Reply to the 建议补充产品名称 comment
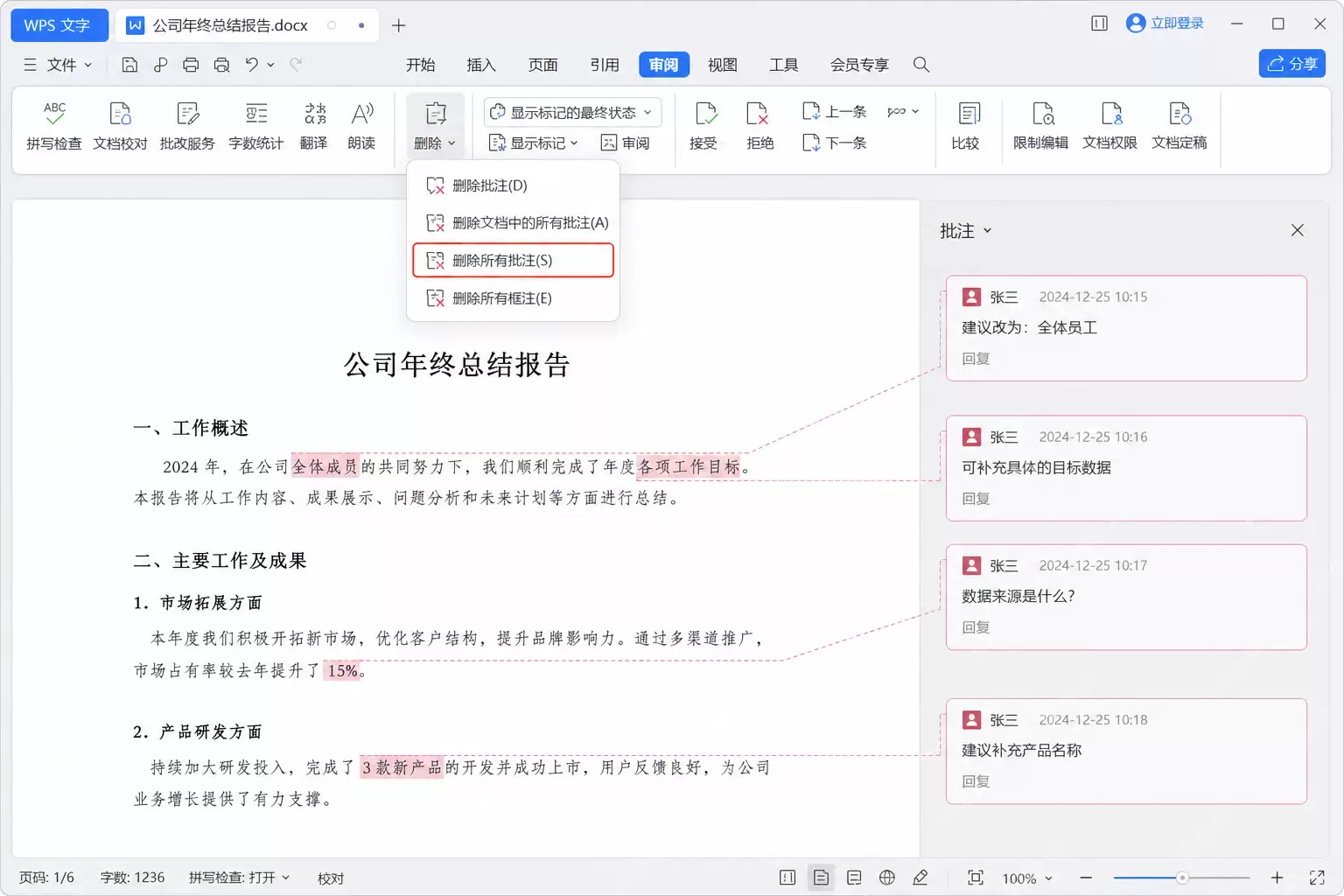 [x=976, y=781]
